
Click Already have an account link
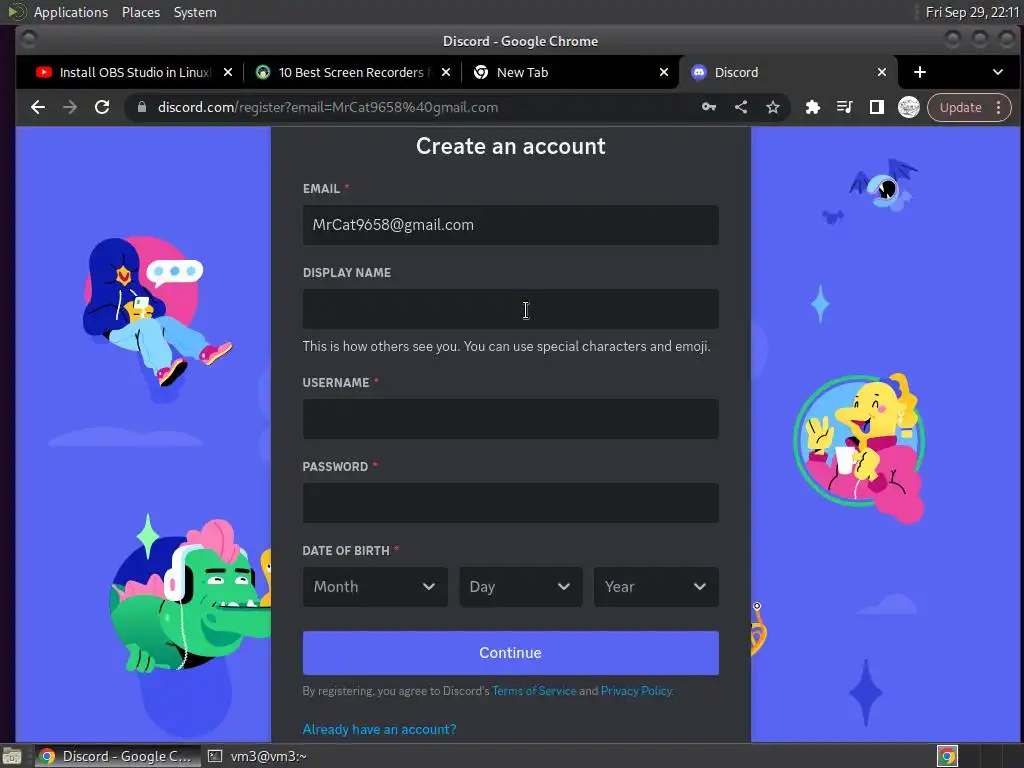pyautogui.click(x=379, y=729)
